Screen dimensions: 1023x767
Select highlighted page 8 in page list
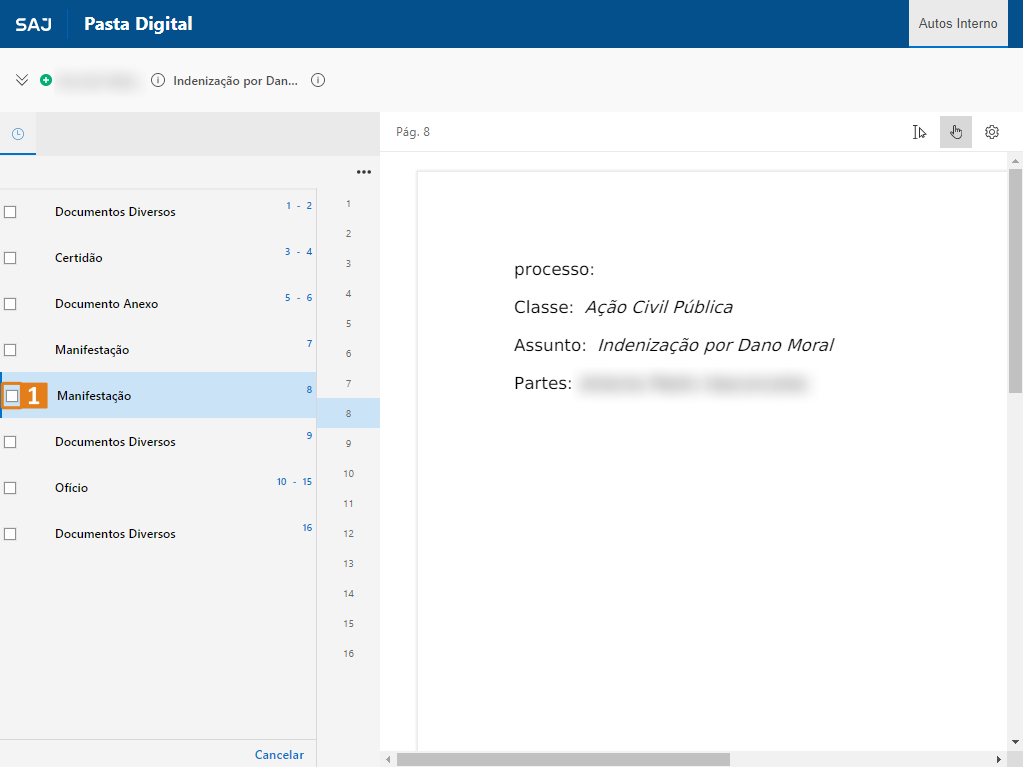click(x=348, y=414)
